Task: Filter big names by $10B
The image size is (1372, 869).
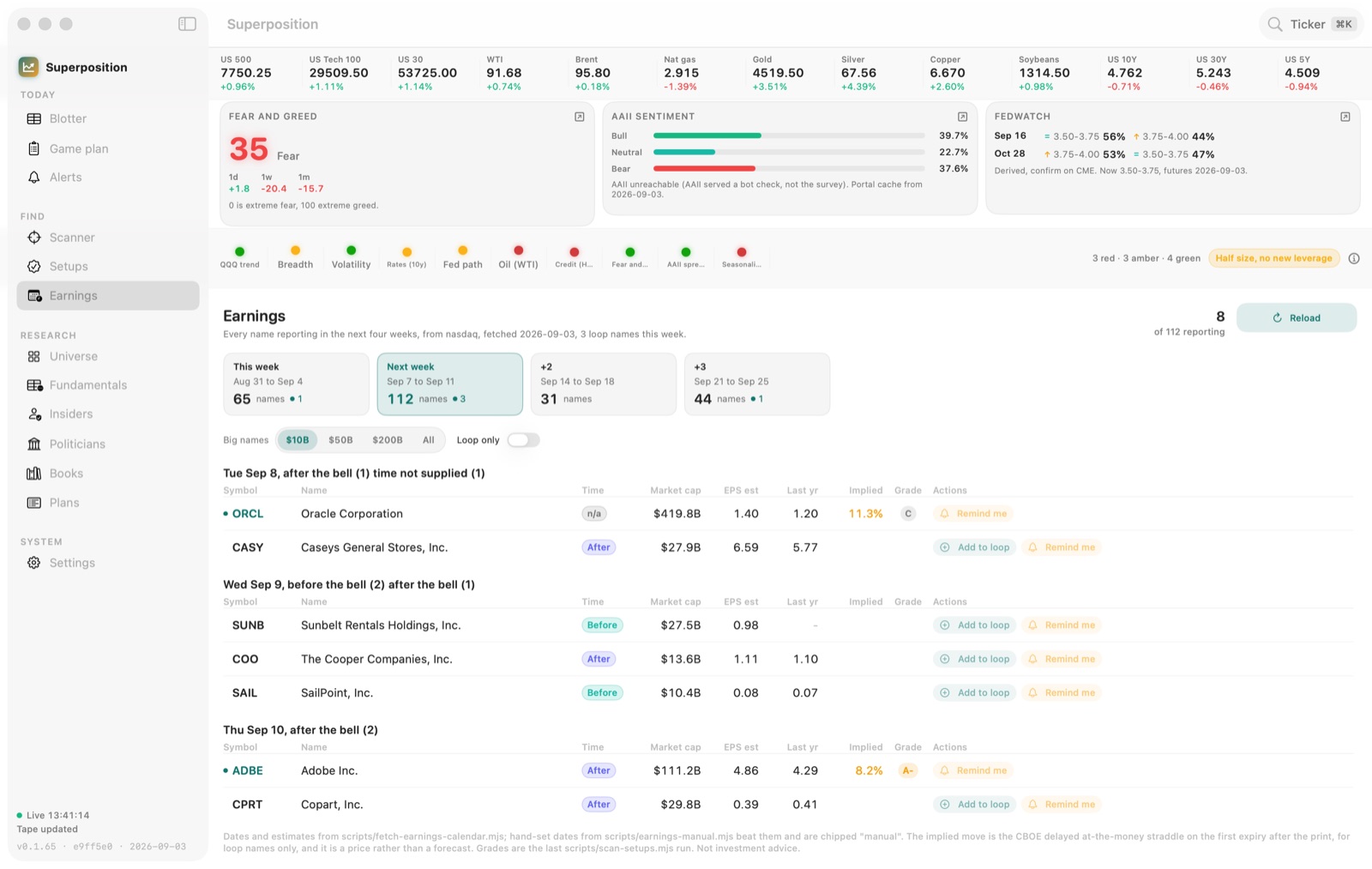Action: pyautogui.click(x=298, y=440)
